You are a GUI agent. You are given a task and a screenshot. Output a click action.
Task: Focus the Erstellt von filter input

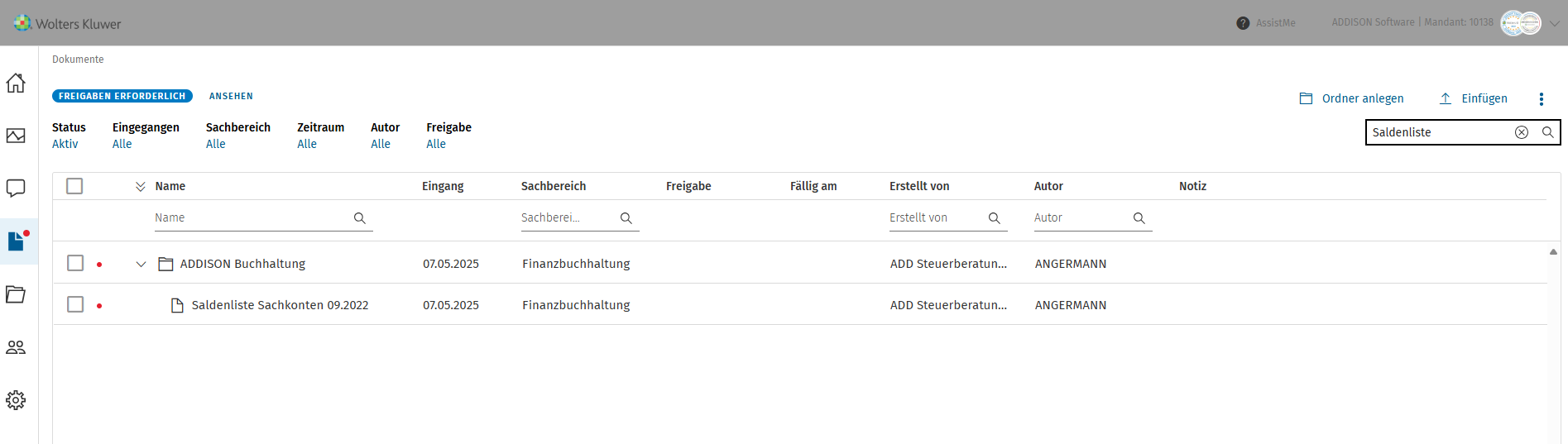[937, 218]
